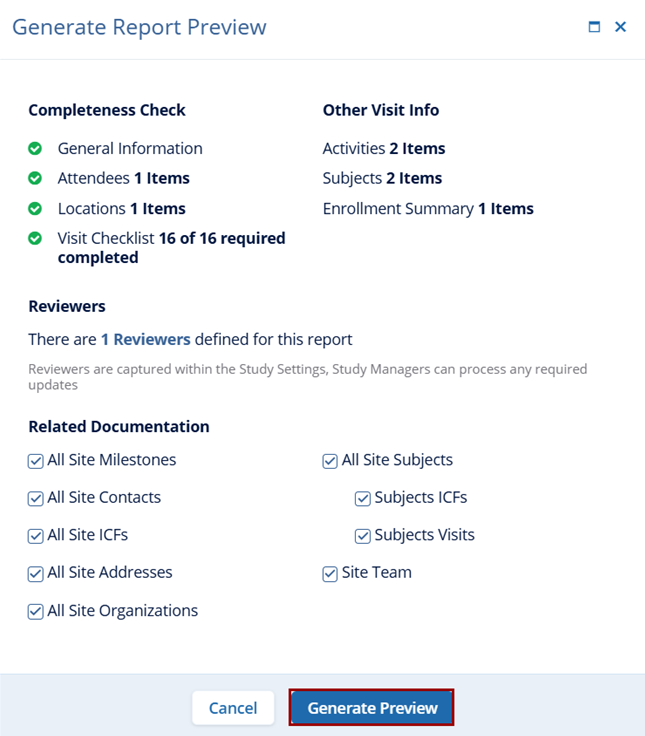Select the Activities 2 Items entry
The width and height of the screenshot is (645, 736).
(x=384, y=149)
